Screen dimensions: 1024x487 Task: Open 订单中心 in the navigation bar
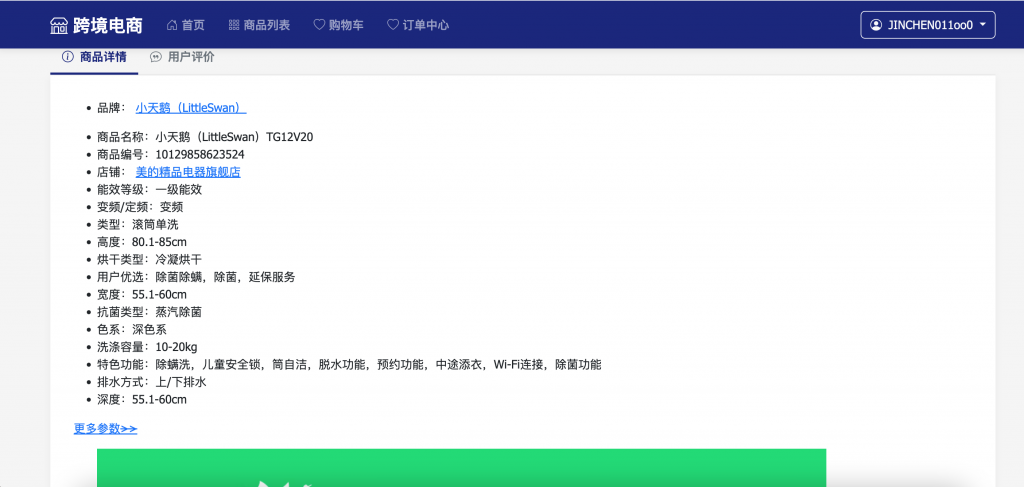[418, 25]
